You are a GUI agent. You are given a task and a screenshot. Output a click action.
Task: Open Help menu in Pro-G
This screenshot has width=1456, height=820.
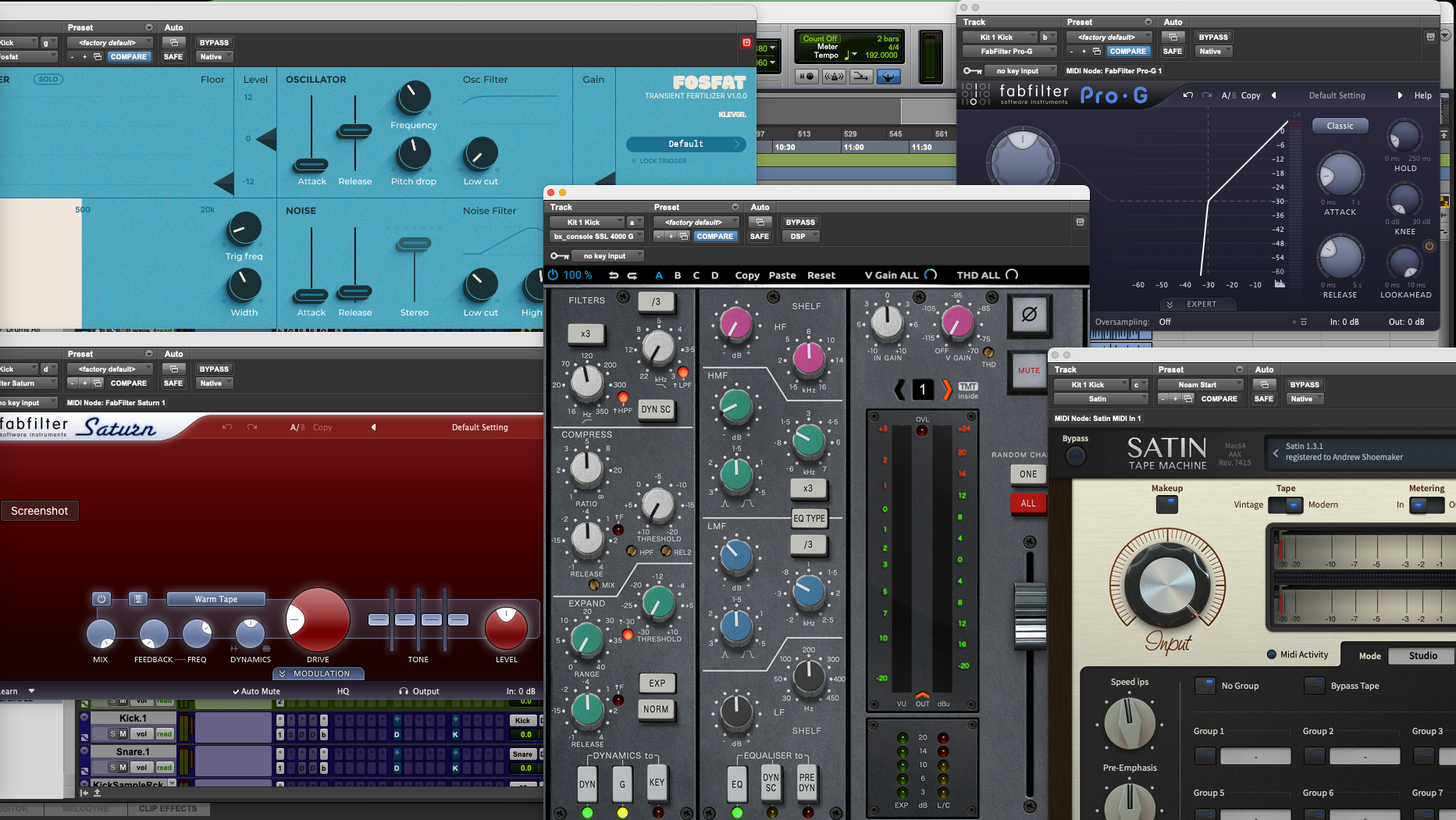tap(1423, 95)
